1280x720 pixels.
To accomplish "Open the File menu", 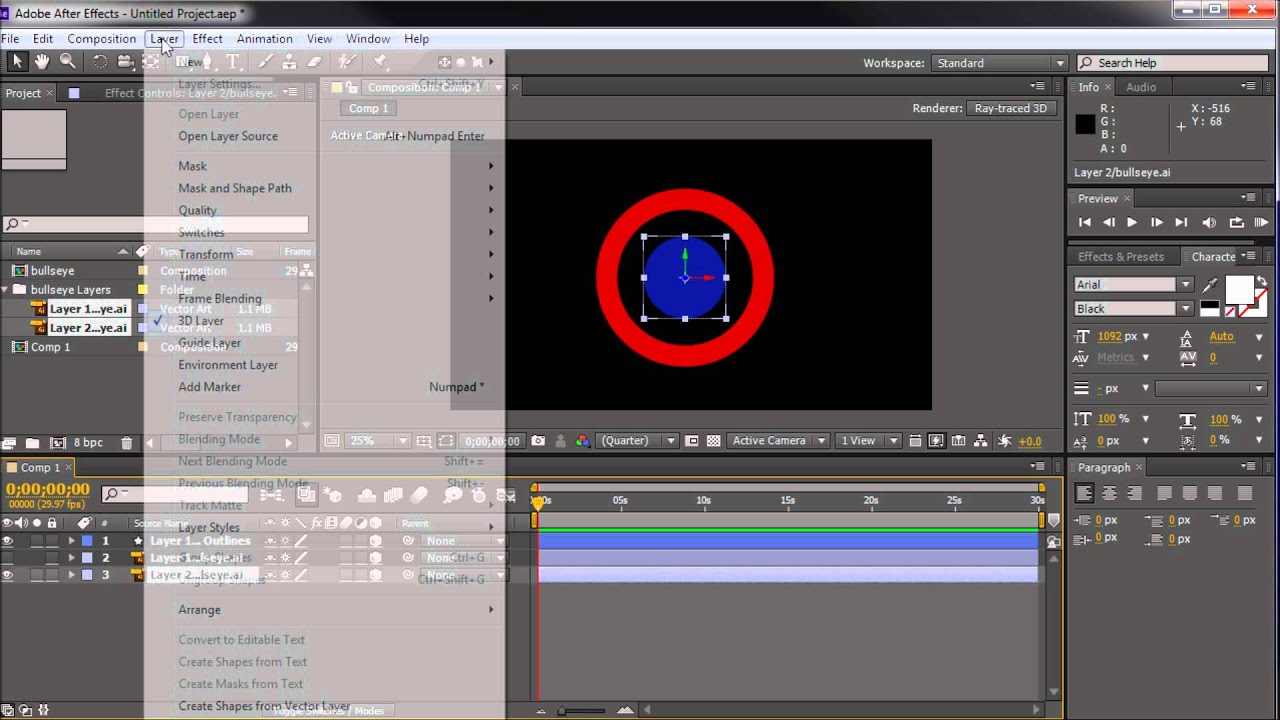I will (x=10, y=39).
